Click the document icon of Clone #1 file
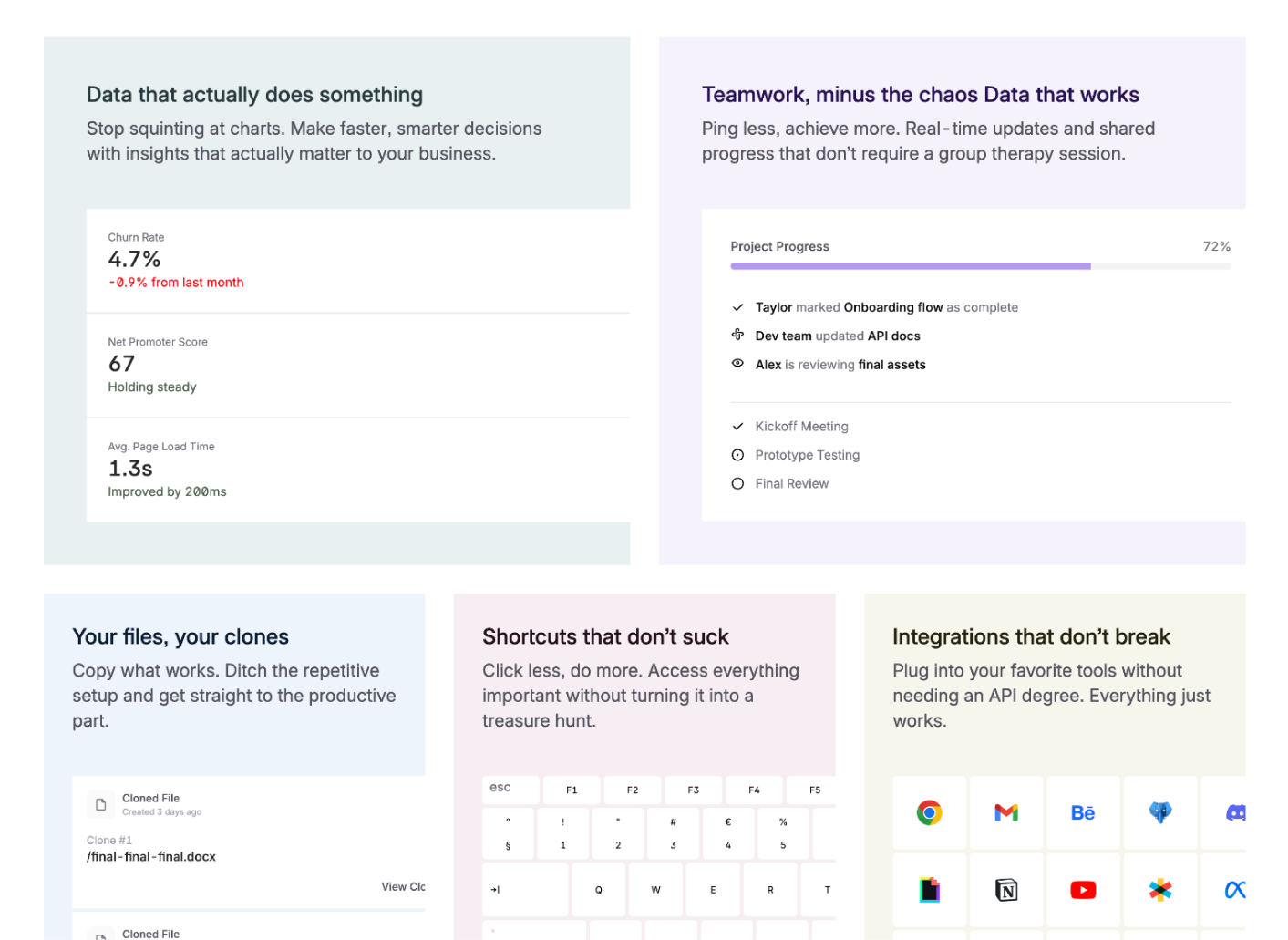 point(101,804)
